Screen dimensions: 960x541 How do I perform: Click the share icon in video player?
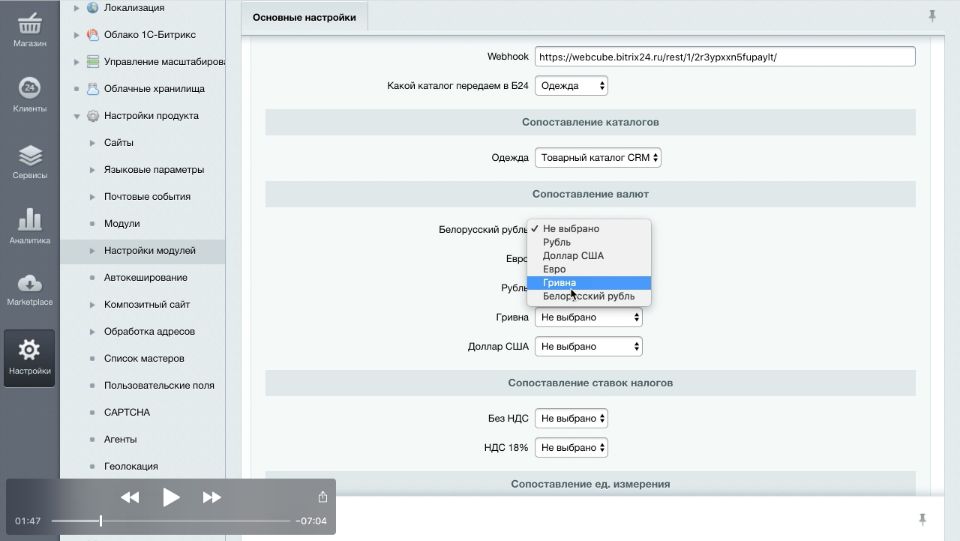coord(322,497)
